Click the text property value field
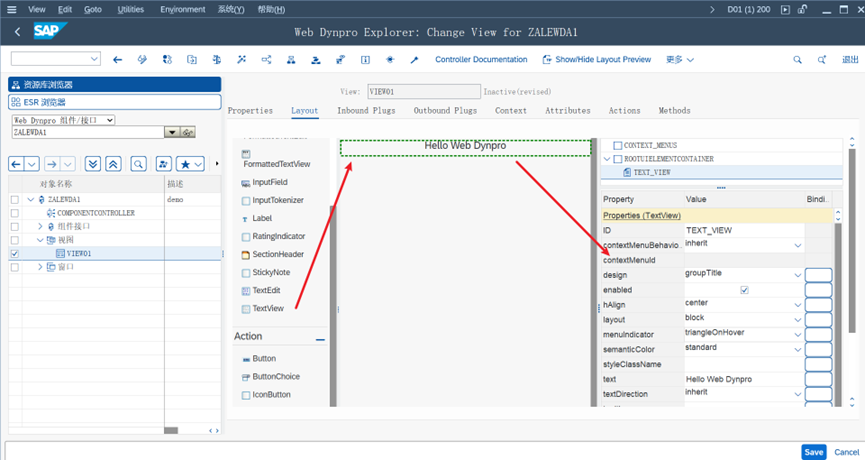 click(744, 379)
